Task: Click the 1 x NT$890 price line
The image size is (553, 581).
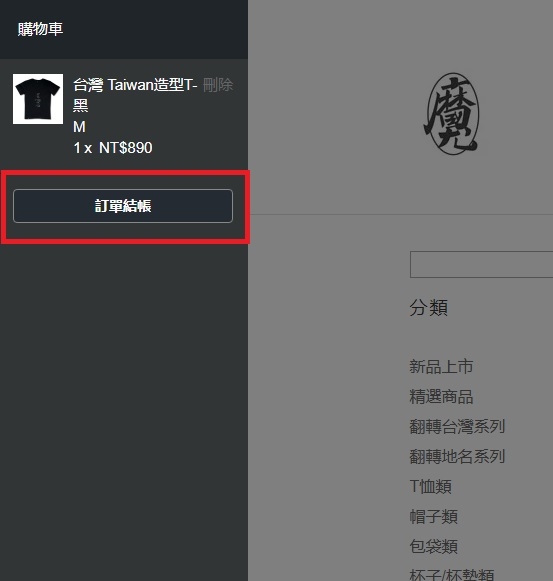Action: 113,148
